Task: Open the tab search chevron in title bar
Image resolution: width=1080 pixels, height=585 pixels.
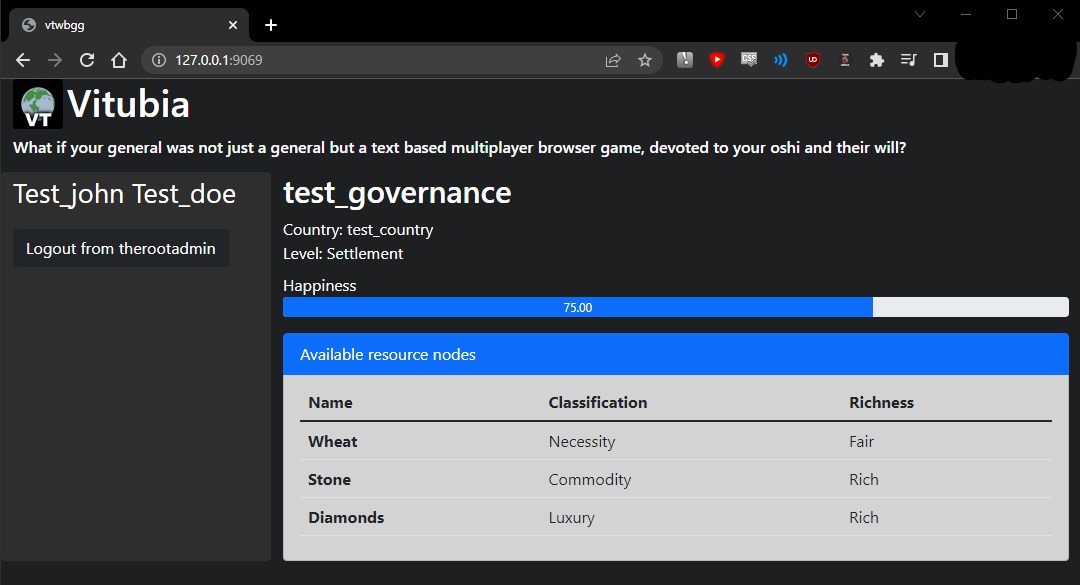Action: pyautogui.click(x=920, y=14)
